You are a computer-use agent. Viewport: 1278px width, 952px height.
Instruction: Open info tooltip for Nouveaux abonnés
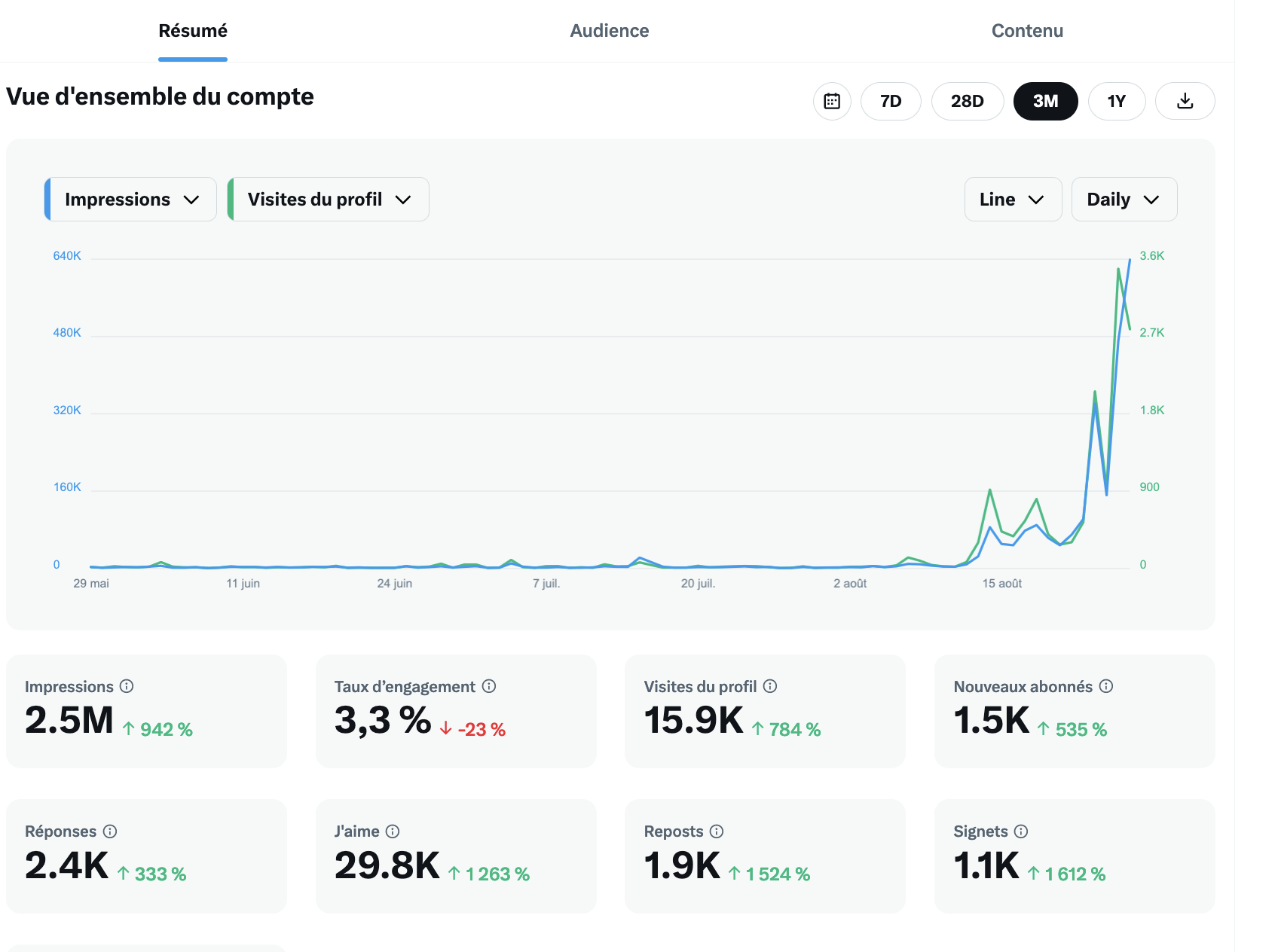tap(1105, 686)
